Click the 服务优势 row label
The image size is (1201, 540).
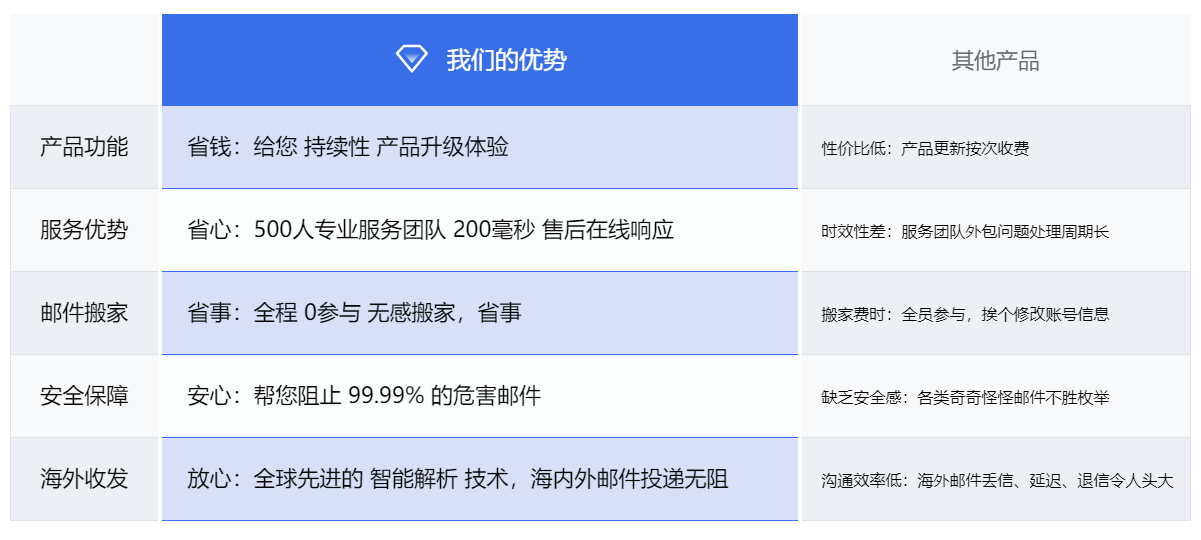click(x=84, y=230)
